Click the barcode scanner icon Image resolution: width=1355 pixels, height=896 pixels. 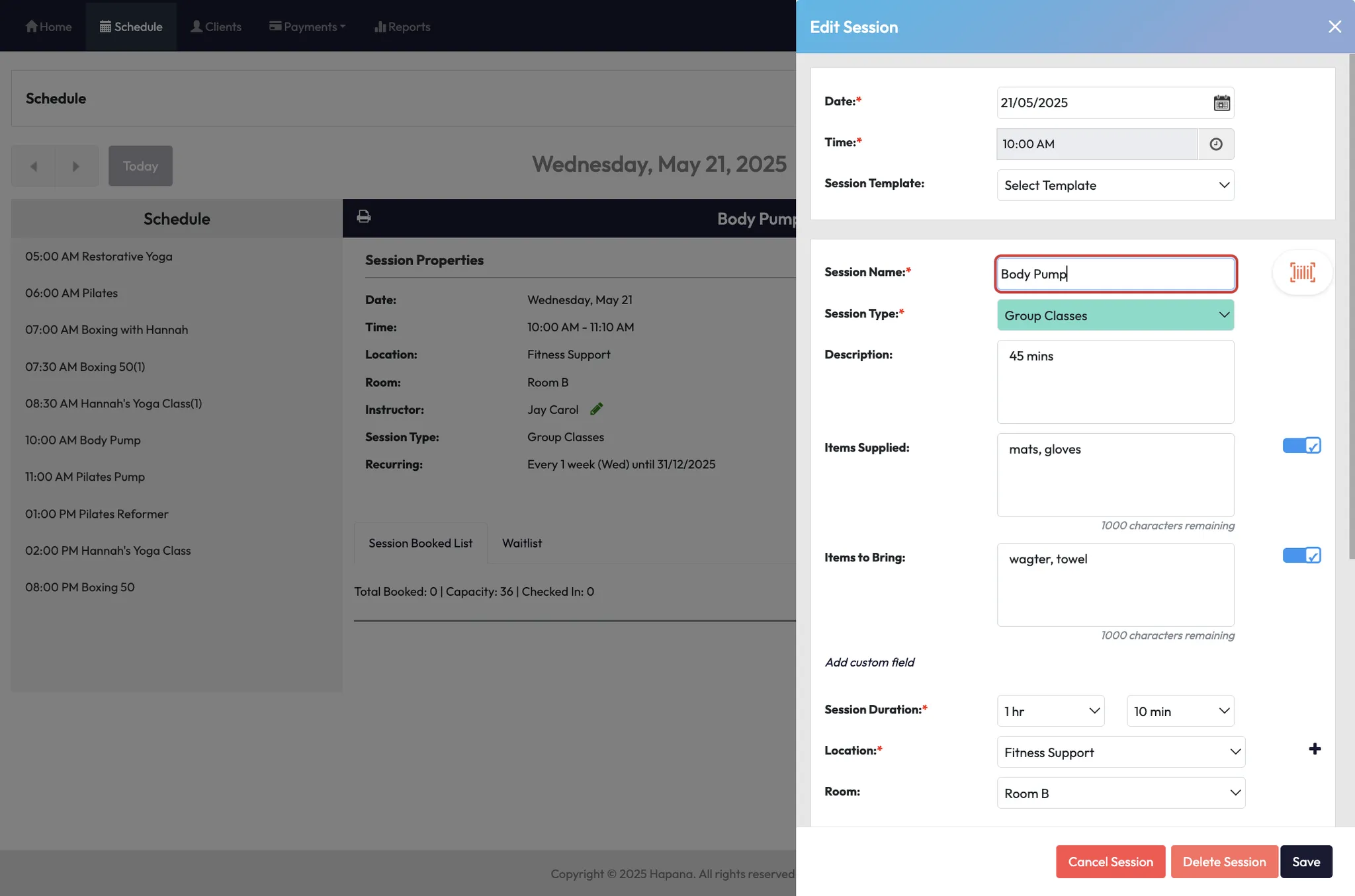tap(1301, 272)
